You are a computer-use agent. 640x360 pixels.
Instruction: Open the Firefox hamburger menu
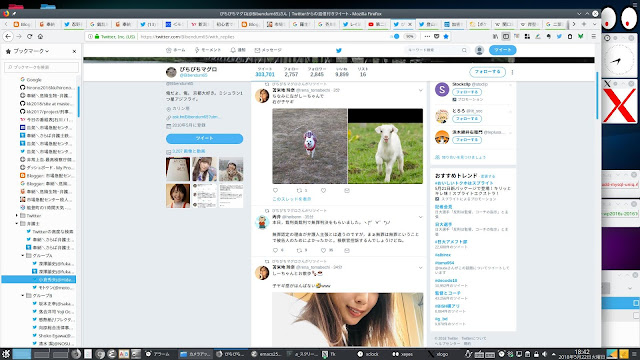click(593, 36)
